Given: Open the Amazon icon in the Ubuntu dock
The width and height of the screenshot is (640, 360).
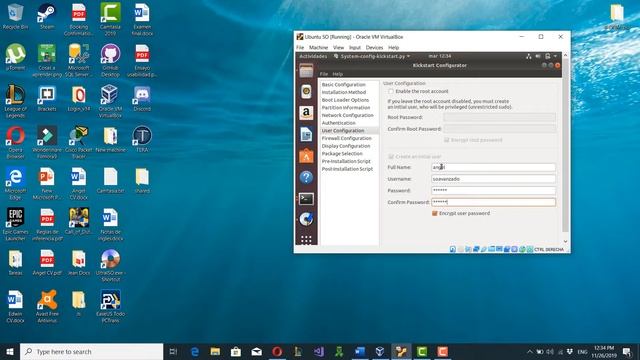Looking at the screenshot, I should tap(306, 113).
